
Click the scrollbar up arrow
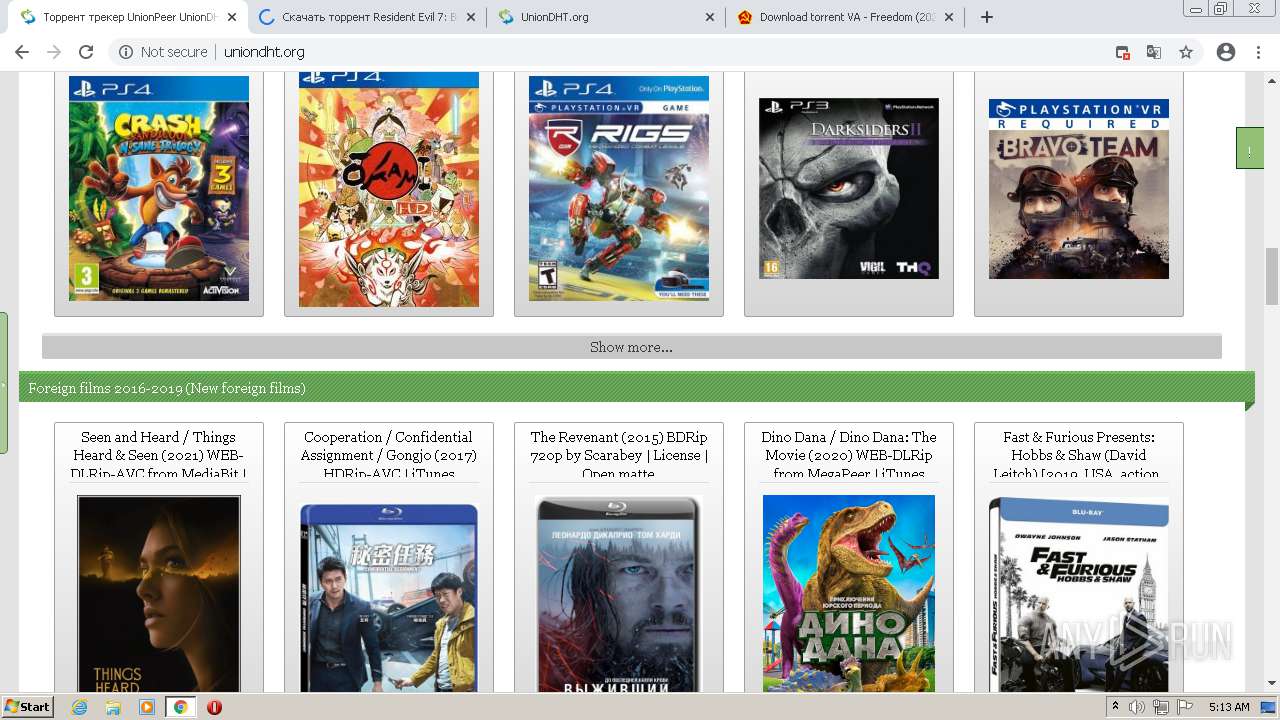1271,83
